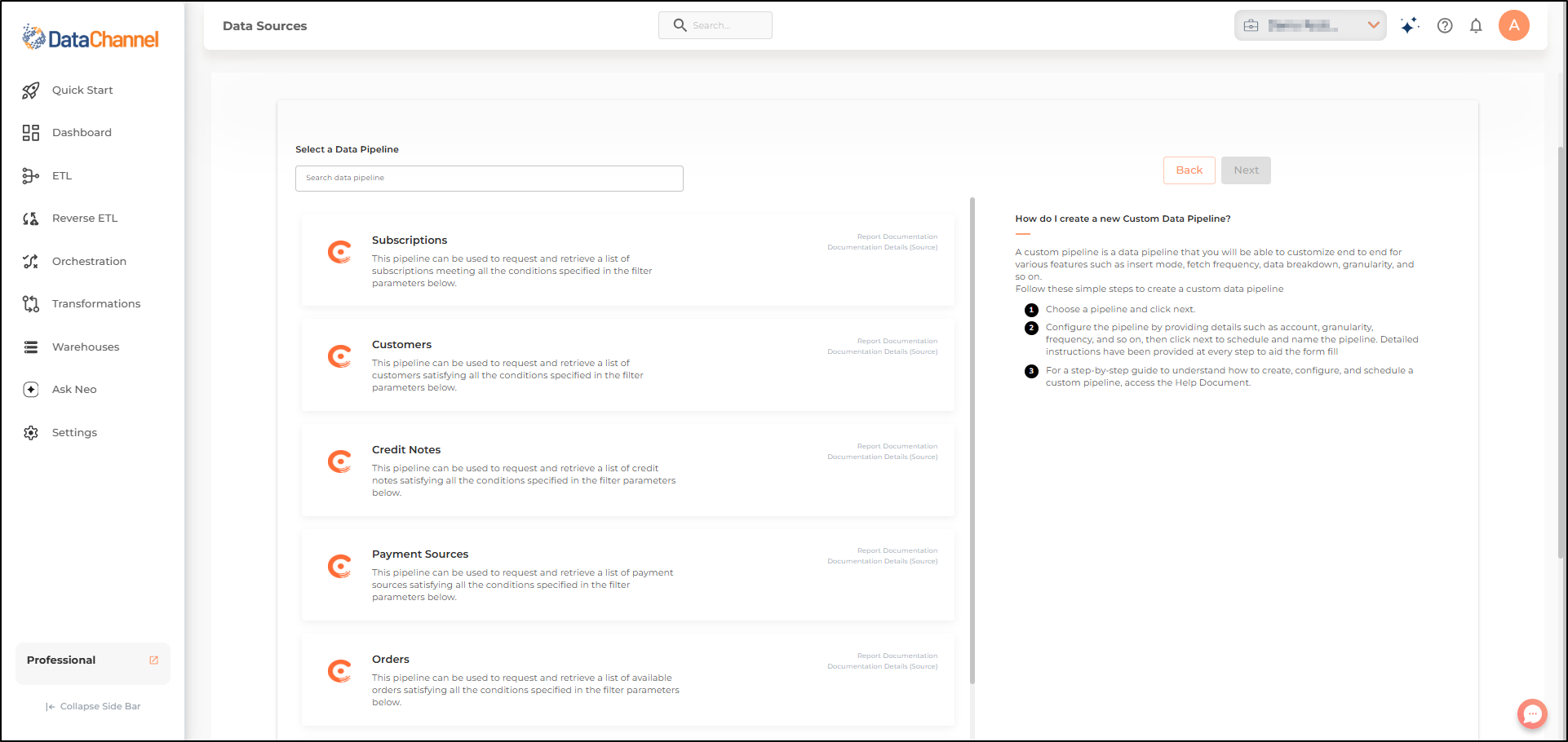
Task: Click the pipeline list scrollbar
Action: [x=972, y=440]
